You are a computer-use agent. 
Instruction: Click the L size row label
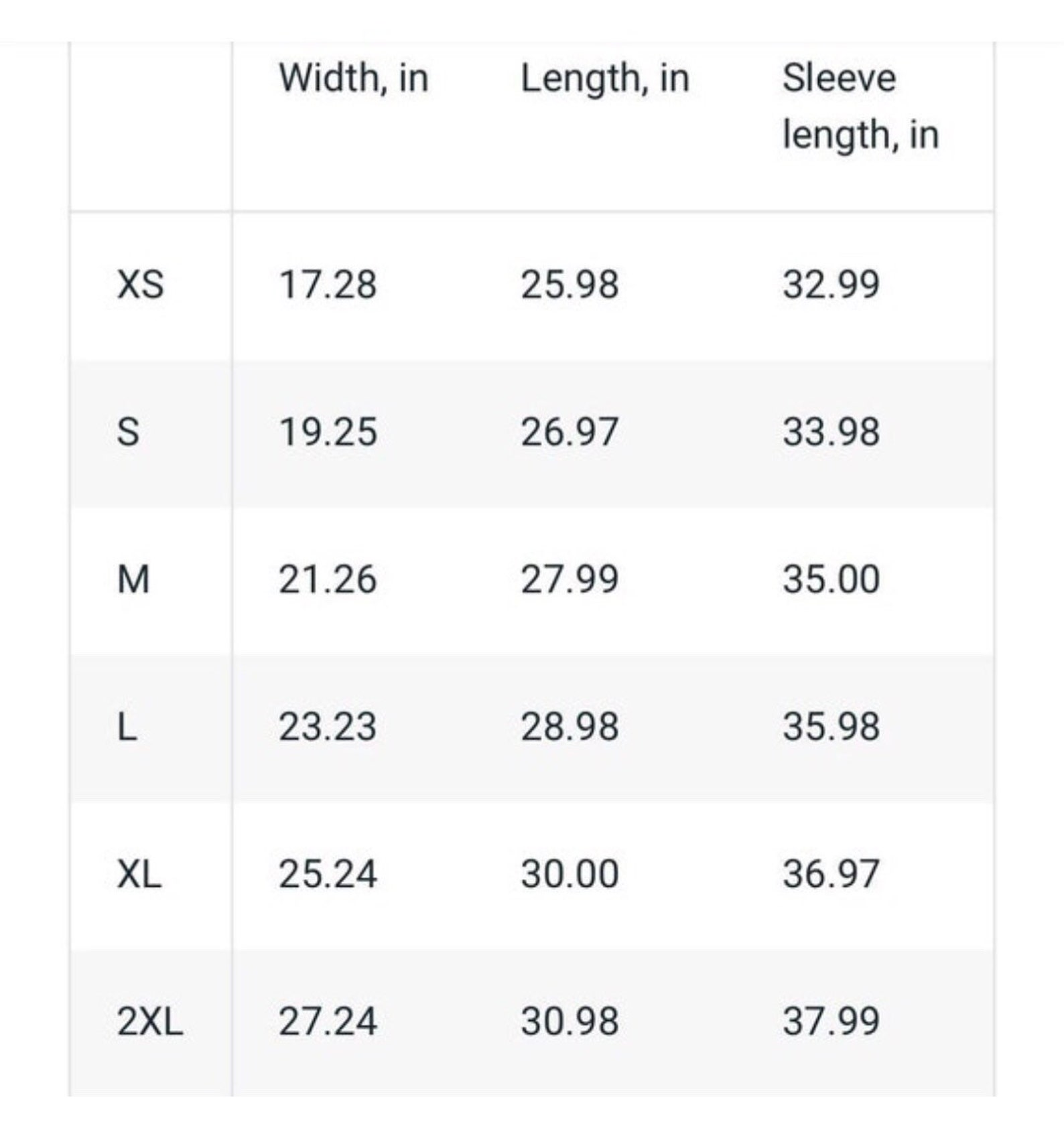click(x=127, y=727)
